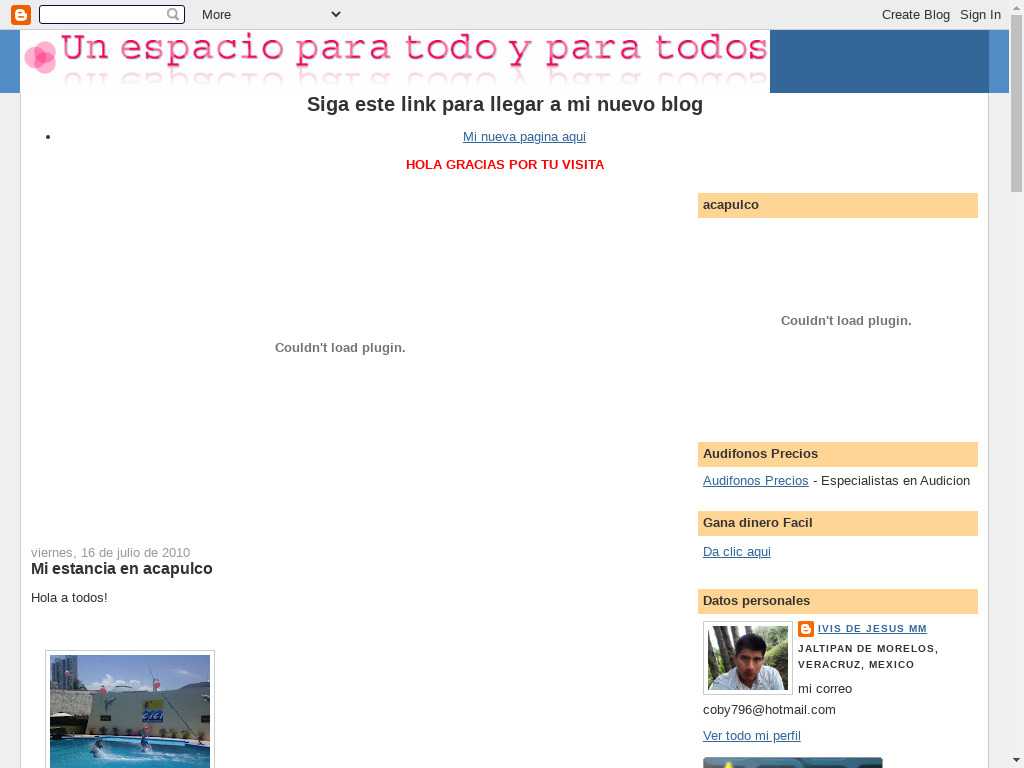
Task: Click the pink flower icon in the banner
Action: click(x=40, y=57)
